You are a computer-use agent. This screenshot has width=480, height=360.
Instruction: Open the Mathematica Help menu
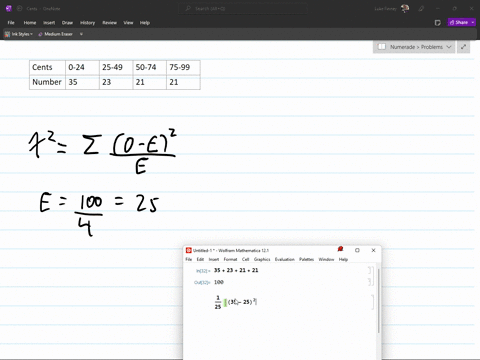[343, 259]
